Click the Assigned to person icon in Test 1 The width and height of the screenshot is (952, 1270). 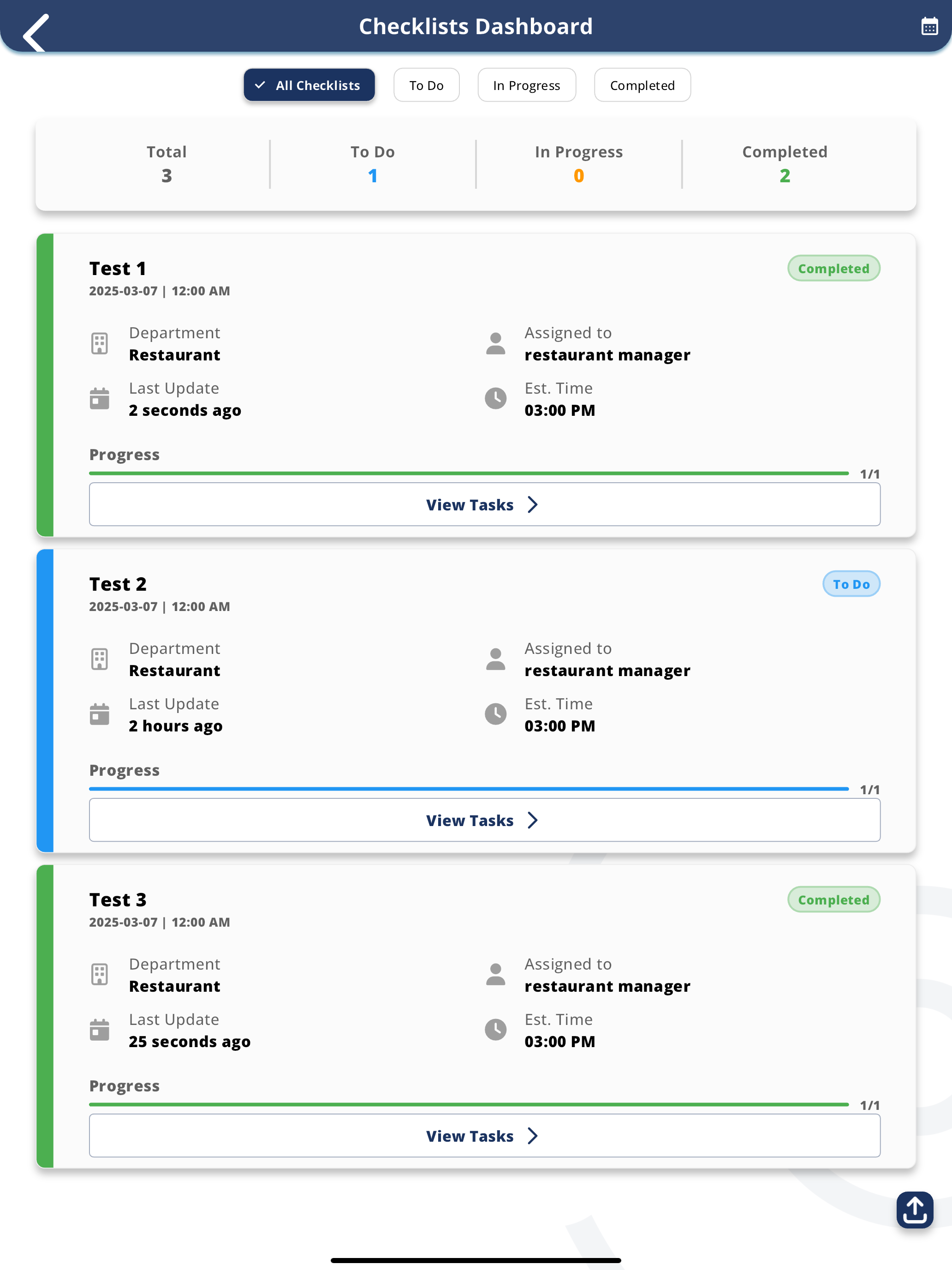pyautogui.click(x=496, y=343)
